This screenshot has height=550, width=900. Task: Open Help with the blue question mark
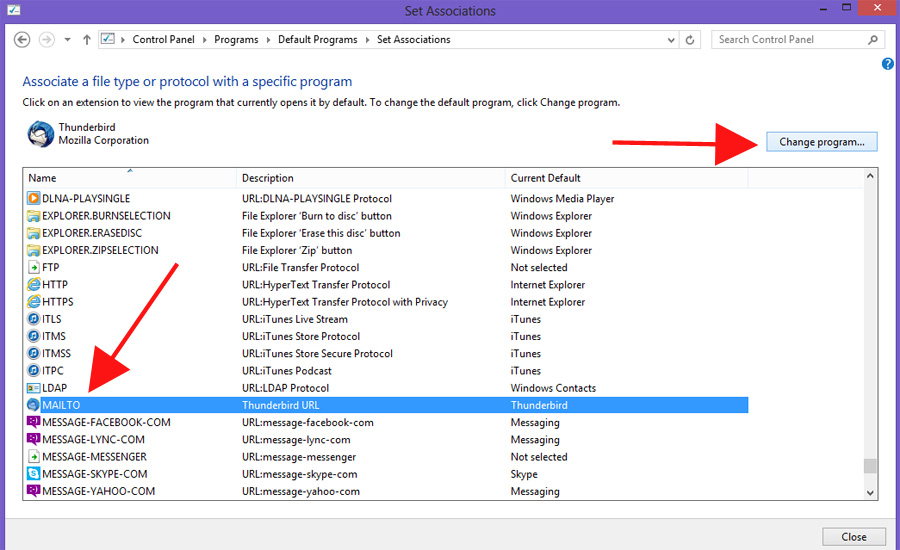point(887,64)
